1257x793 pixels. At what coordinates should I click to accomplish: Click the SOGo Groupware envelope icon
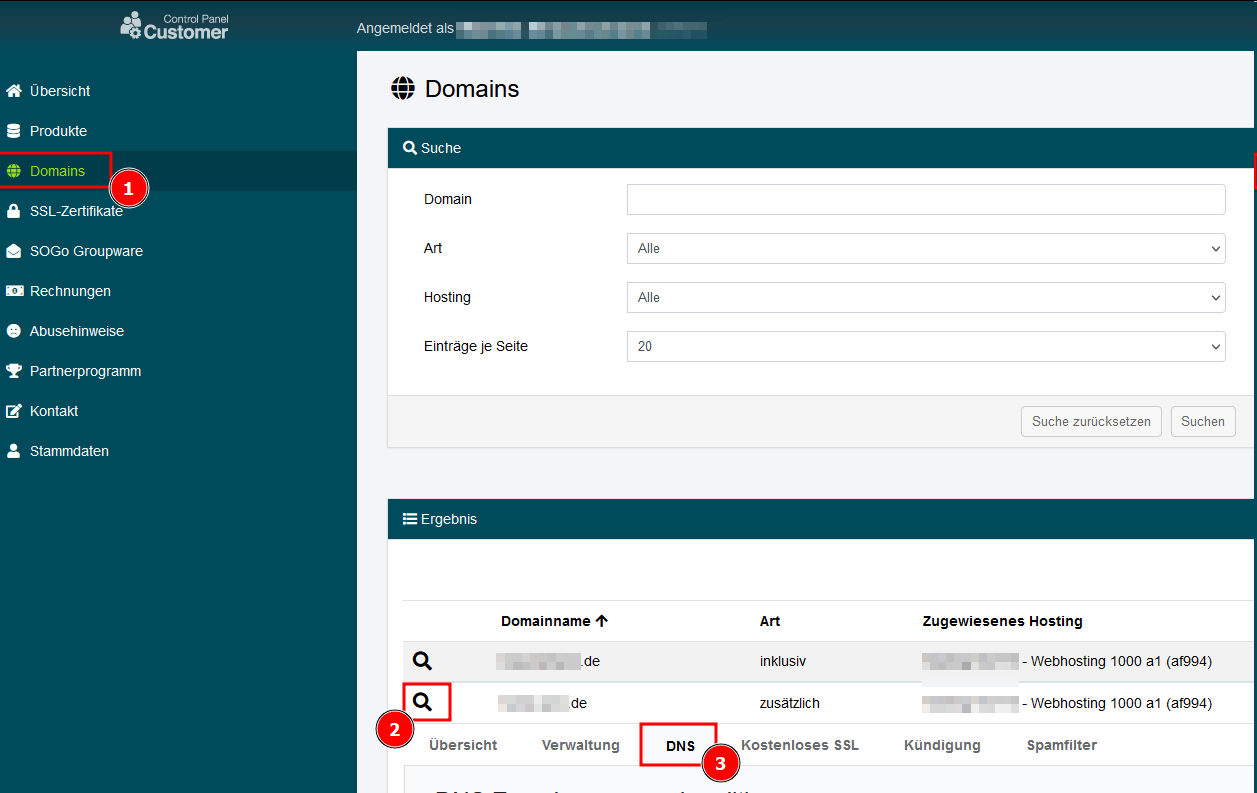point(13,251)
